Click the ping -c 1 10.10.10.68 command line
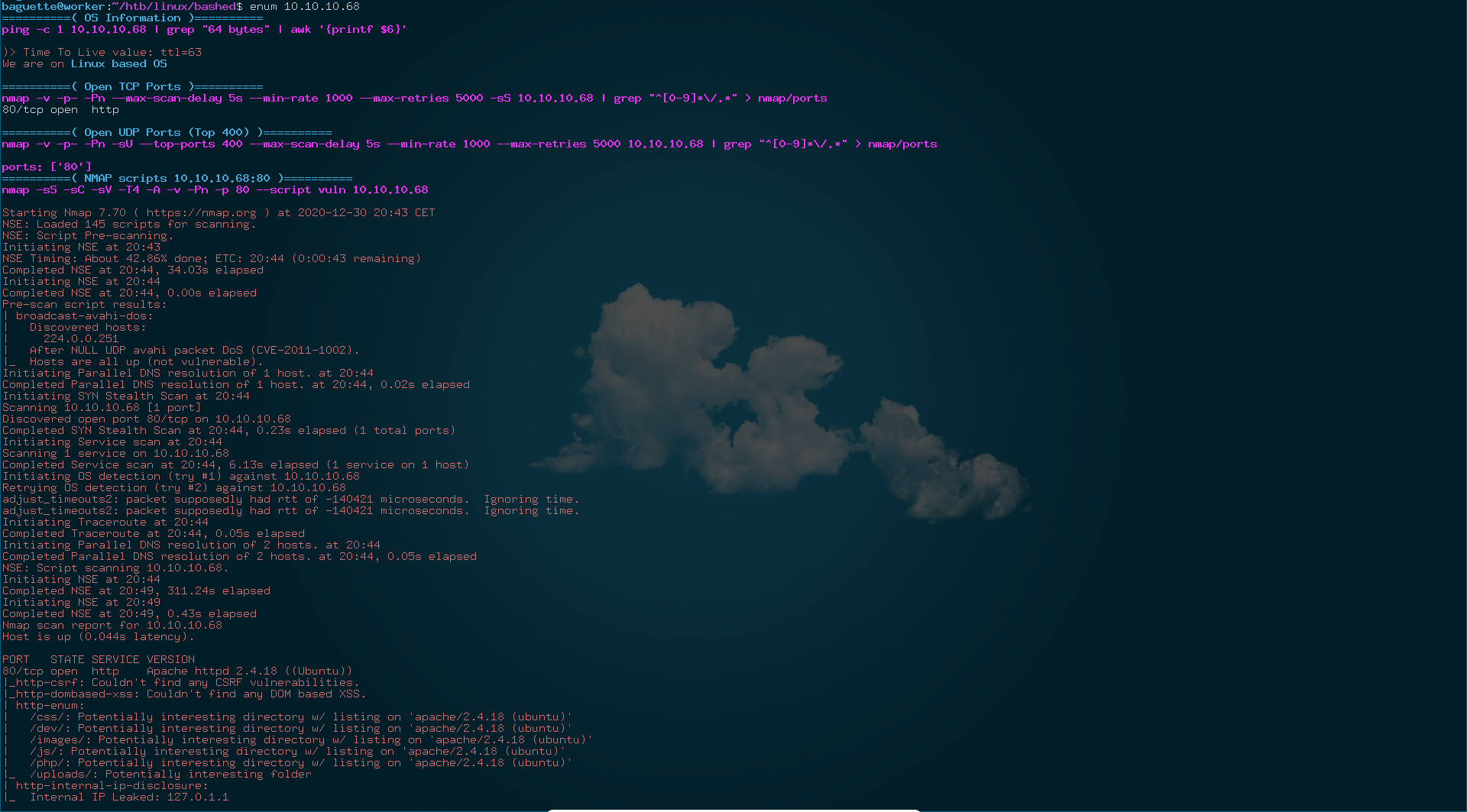The width and height of the screenshot is (1467, 812). point(204,29)
